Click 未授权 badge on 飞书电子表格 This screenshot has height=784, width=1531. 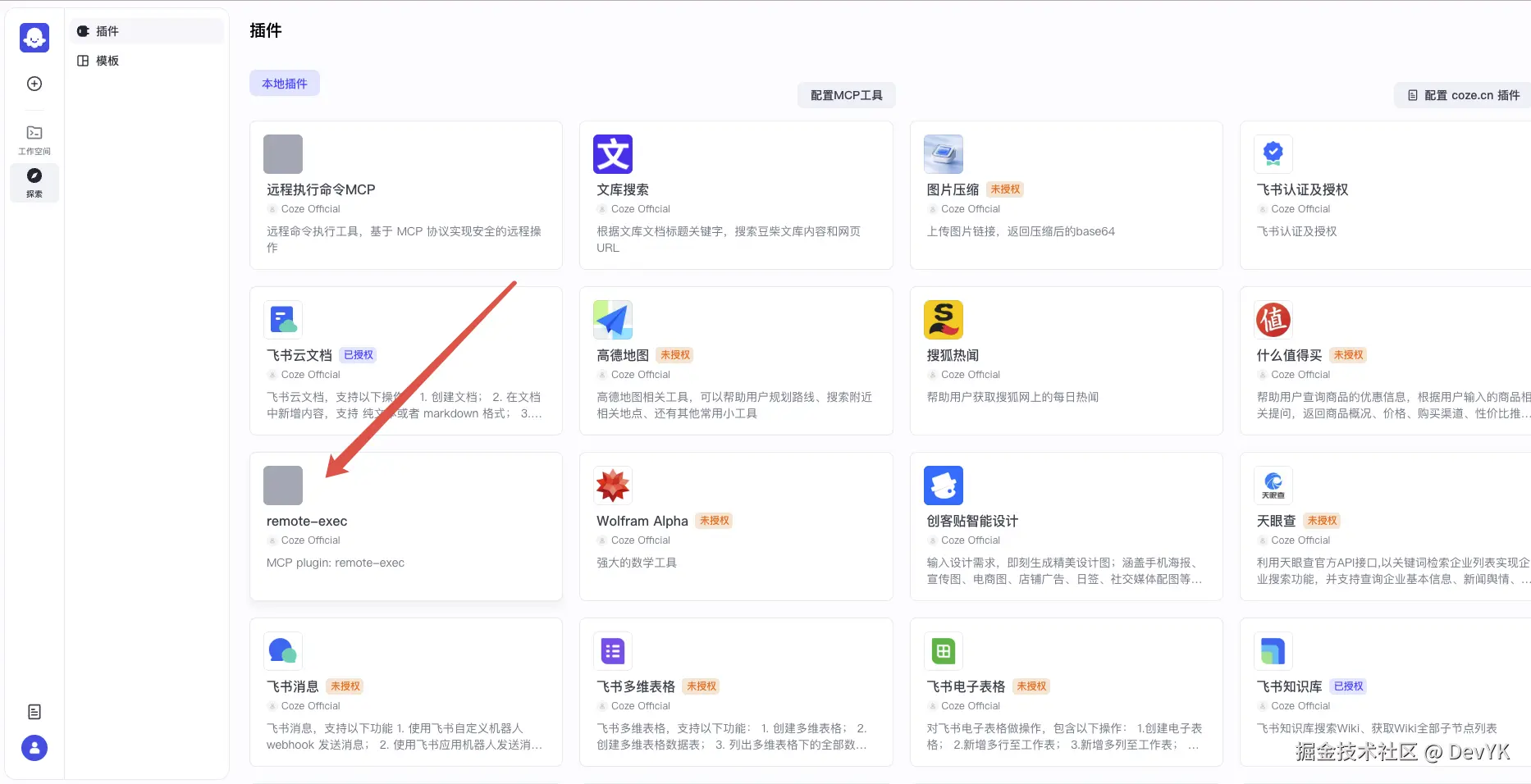1031,686
